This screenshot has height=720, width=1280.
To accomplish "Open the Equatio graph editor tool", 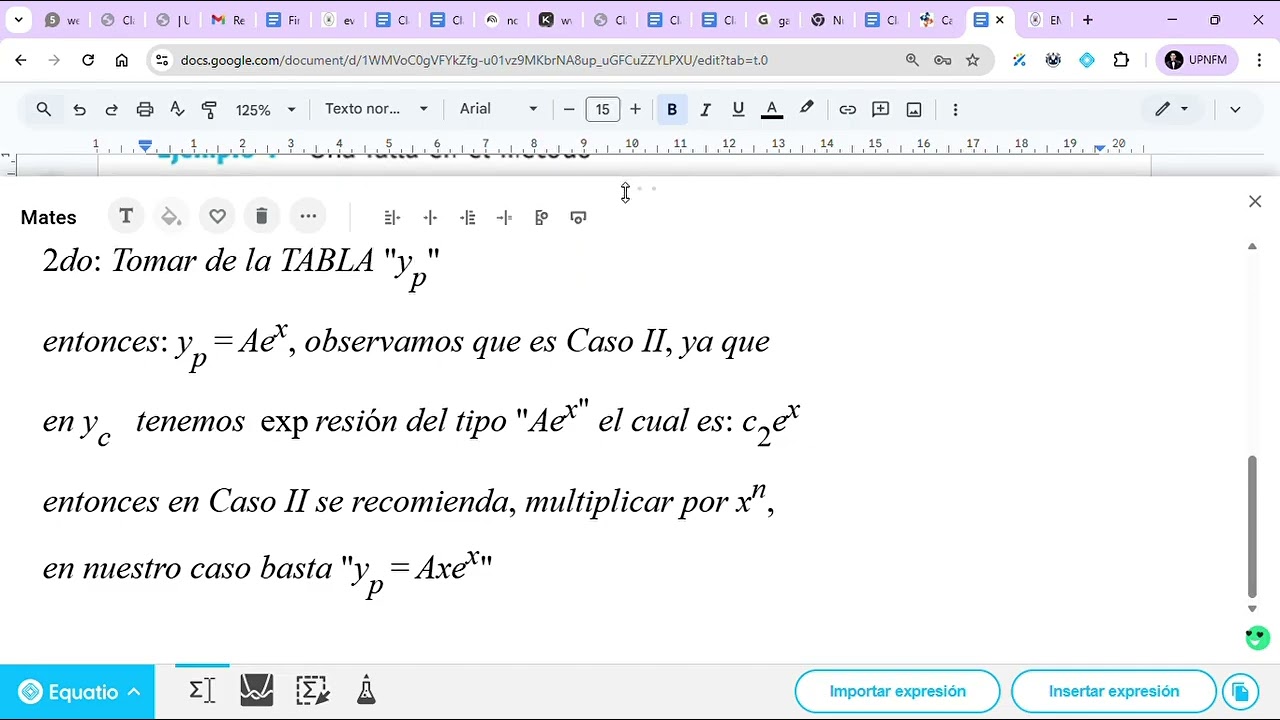I will (257, 690).
